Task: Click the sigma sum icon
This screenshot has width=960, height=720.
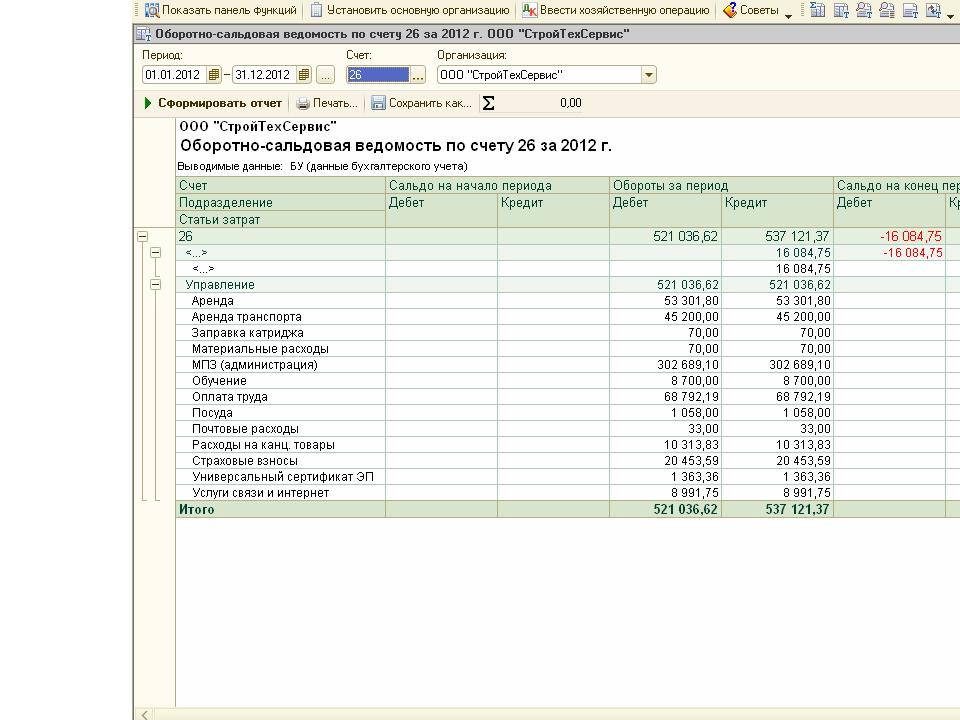Action: click(x=488, y=103)
